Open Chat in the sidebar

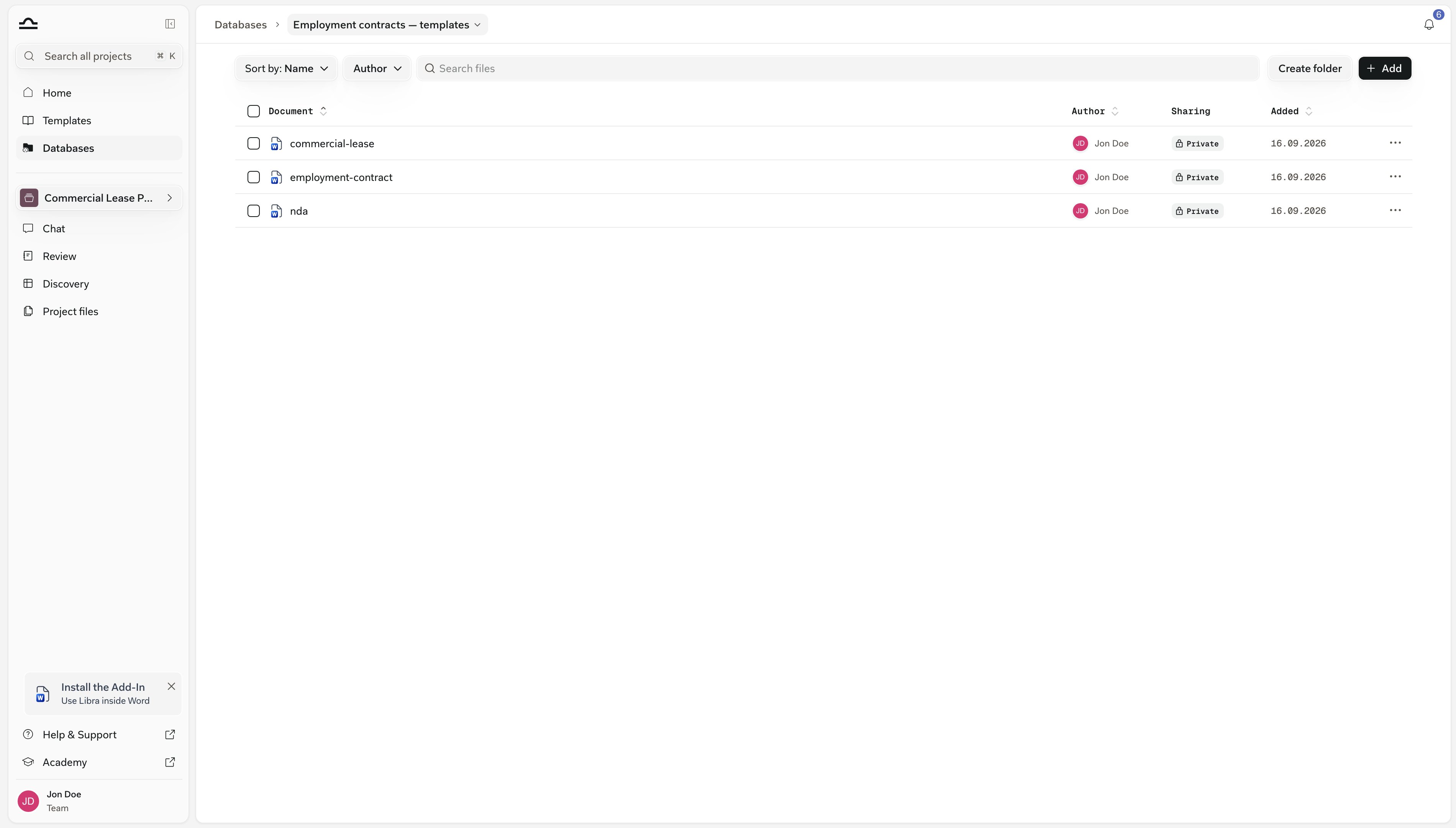click(99, 228)
